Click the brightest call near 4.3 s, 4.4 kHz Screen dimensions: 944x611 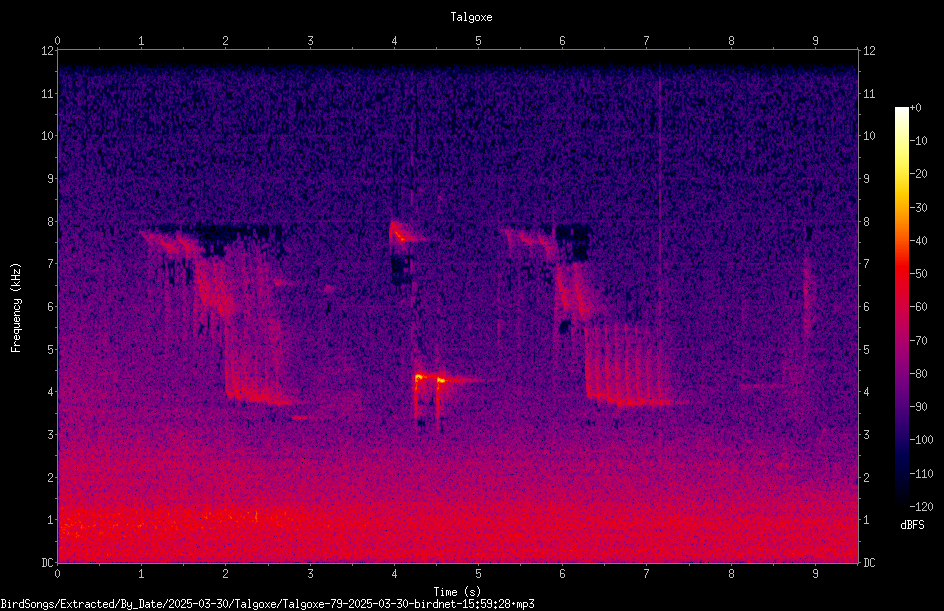pyautogui.click(x=418, y=377)
